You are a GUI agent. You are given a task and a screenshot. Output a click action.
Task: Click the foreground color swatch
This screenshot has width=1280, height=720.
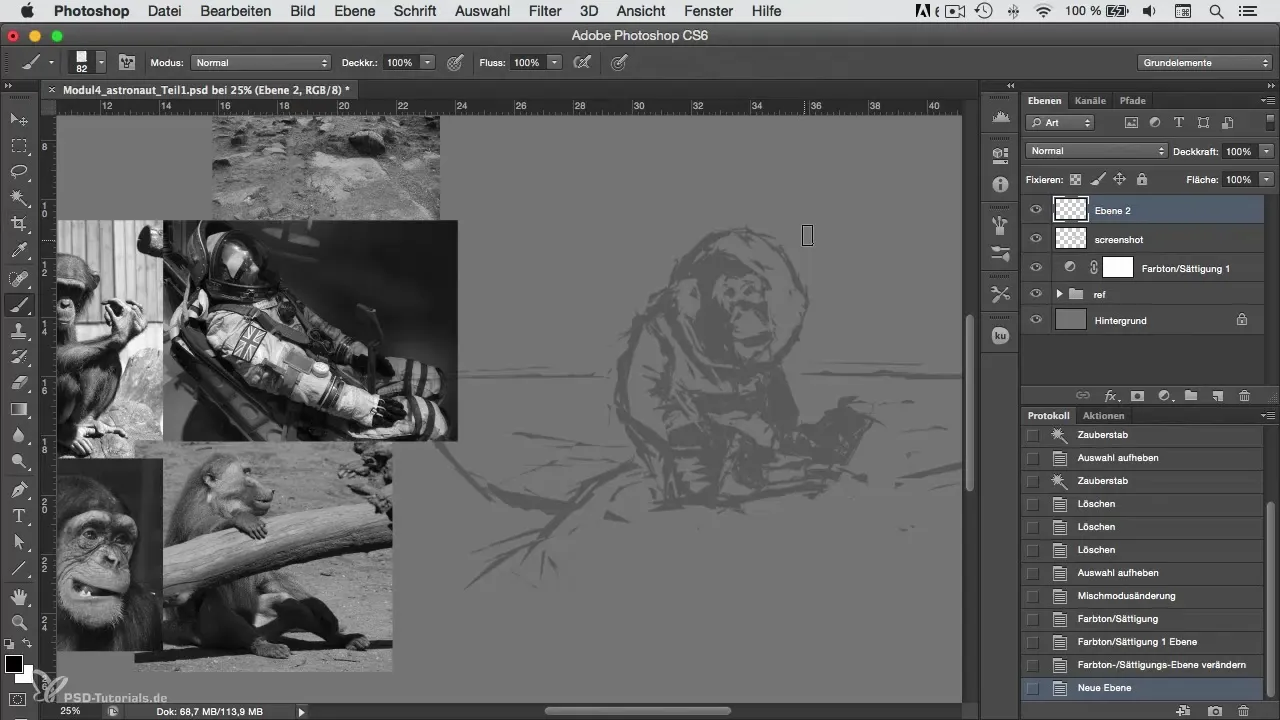(13, 664)
